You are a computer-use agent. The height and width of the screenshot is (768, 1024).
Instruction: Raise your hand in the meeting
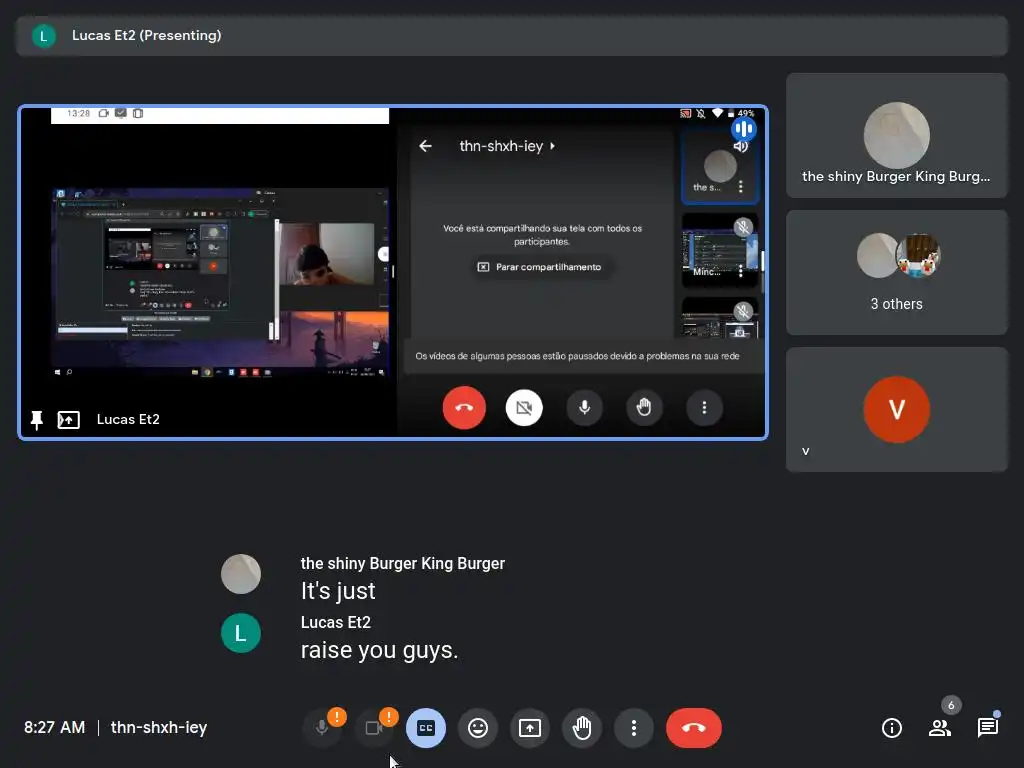(x=582, y=728)
